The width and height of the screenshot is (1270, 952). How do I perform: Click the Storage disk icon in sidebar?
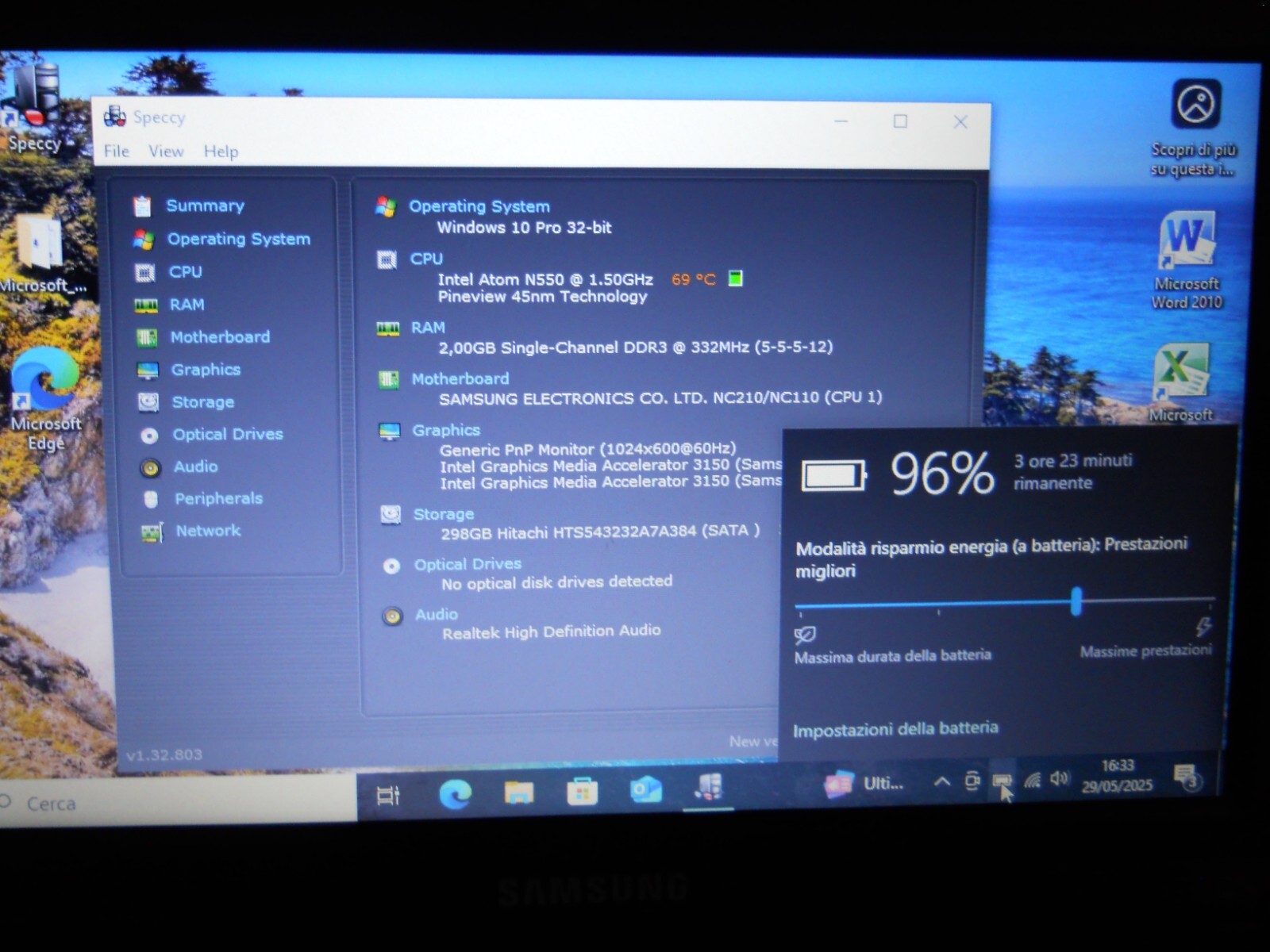point(148,403)
